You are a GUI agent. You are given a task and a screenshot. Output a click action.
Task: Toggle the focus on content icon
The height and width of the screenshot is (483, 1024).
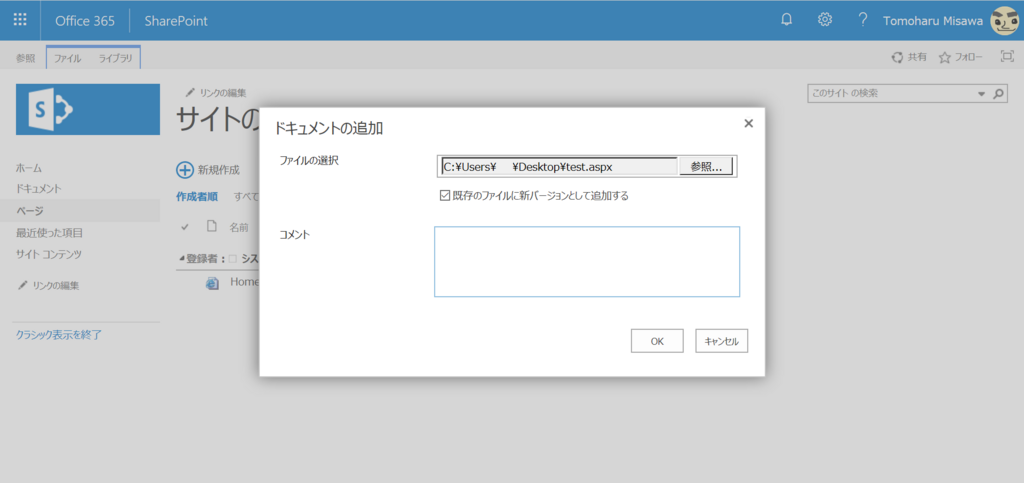coord(1006,57)
